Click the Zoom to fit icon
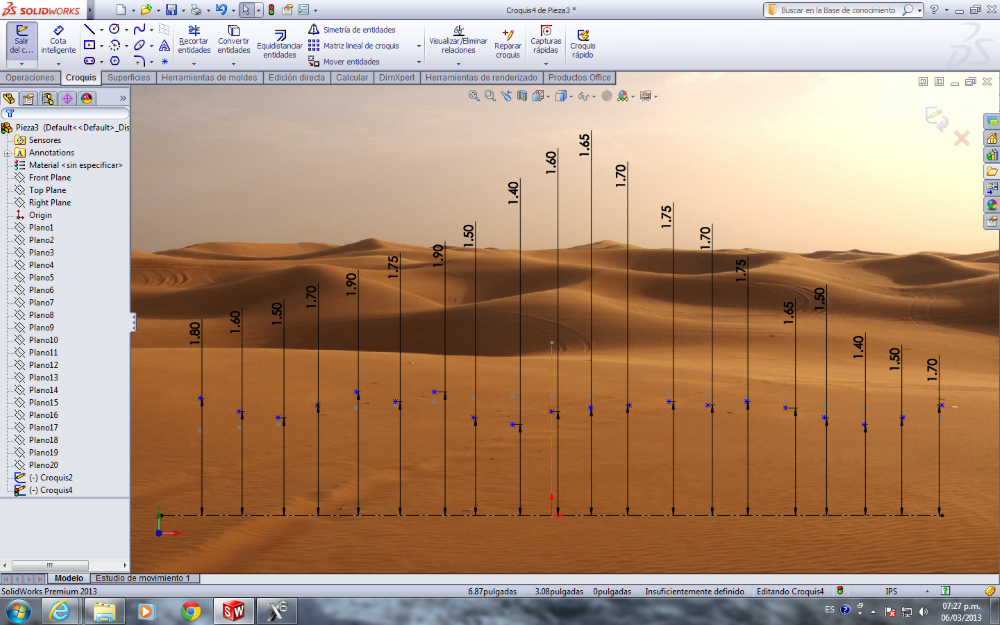Image resolution: width=1000 pixels, height=625 pixels. click(x=474, y=96)
